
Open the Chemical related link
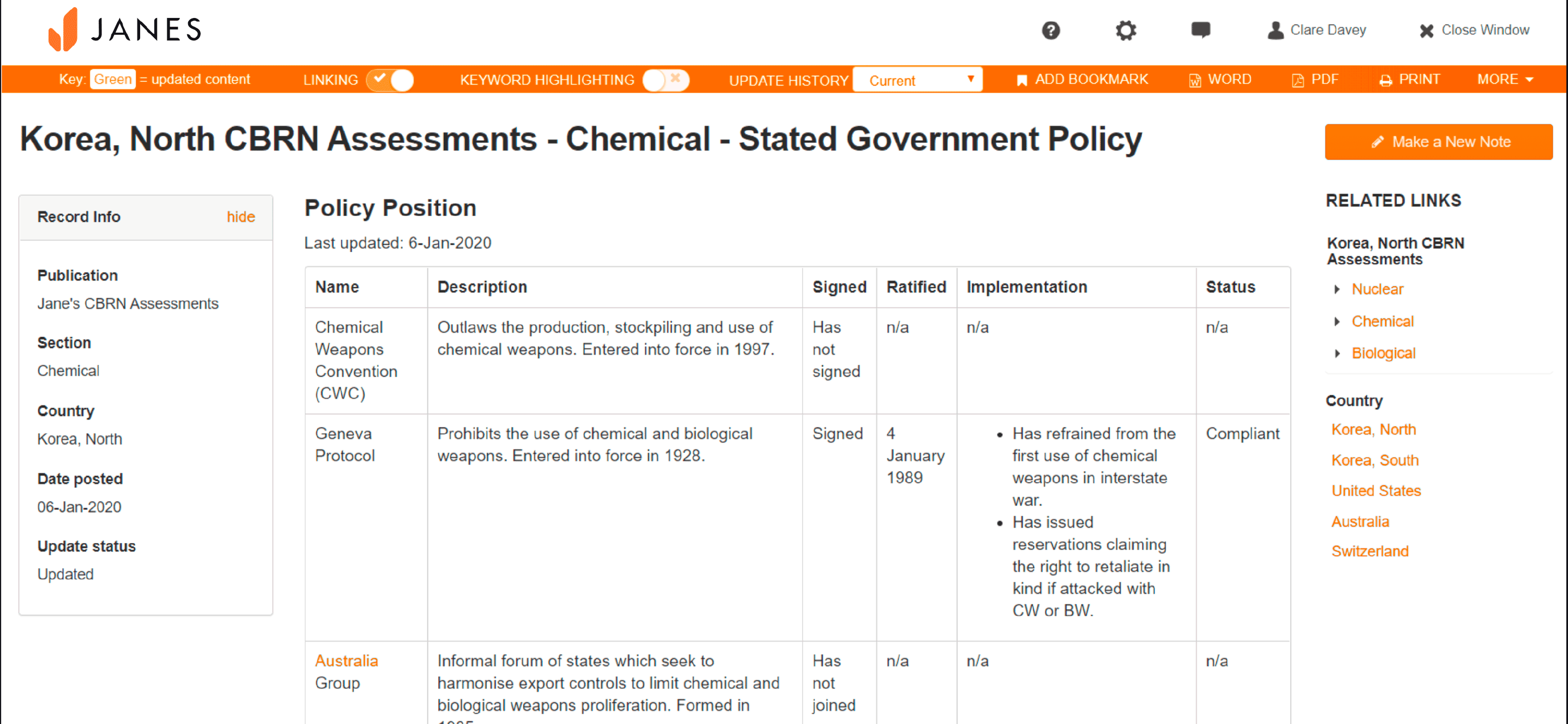click(x=1382, y=322)
